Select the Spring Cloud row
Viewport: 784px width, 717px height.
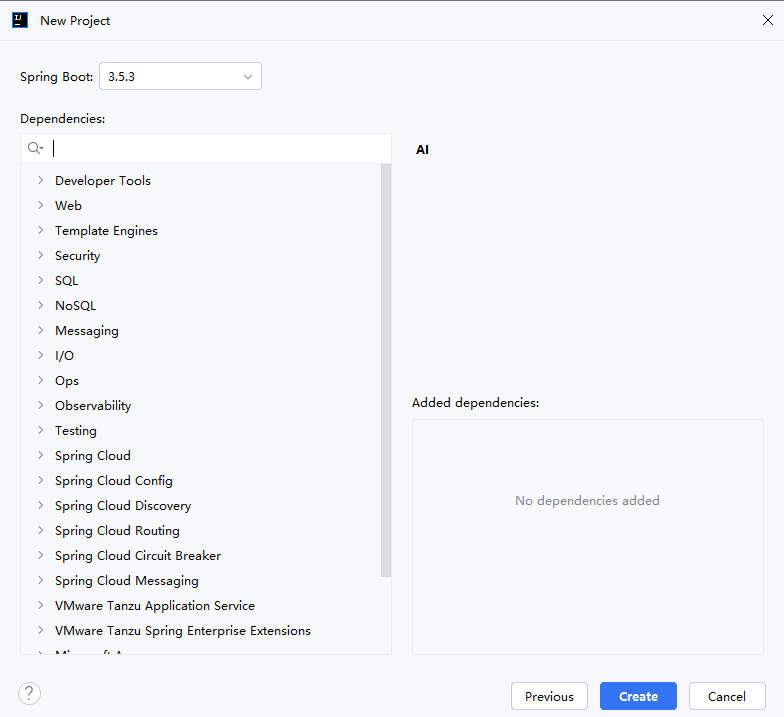click(200, 456)
